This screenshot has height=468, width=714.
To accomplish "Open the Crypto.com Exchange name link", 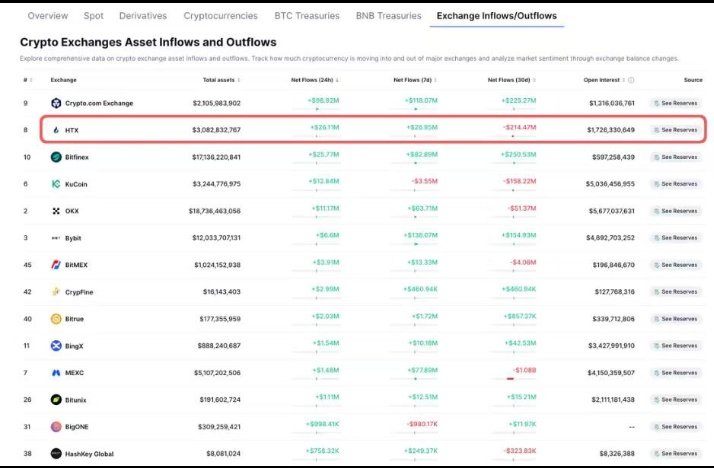I will coord(99,103).
